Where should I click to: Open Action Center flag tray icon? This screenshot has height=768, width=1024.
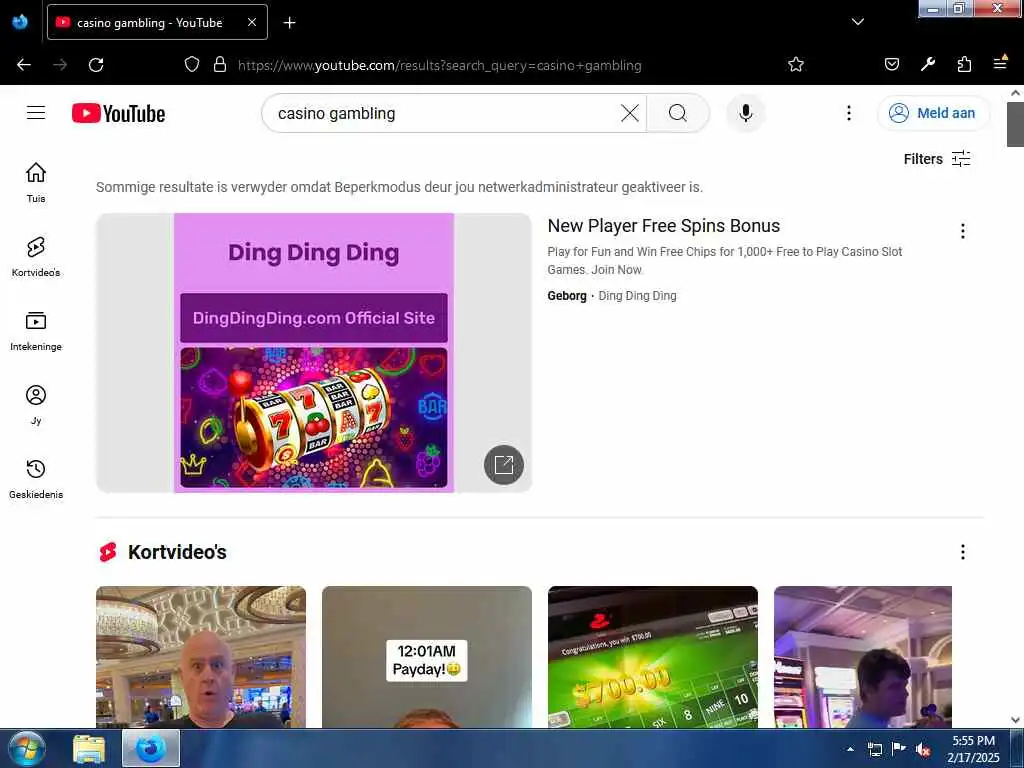click(899, 749)
